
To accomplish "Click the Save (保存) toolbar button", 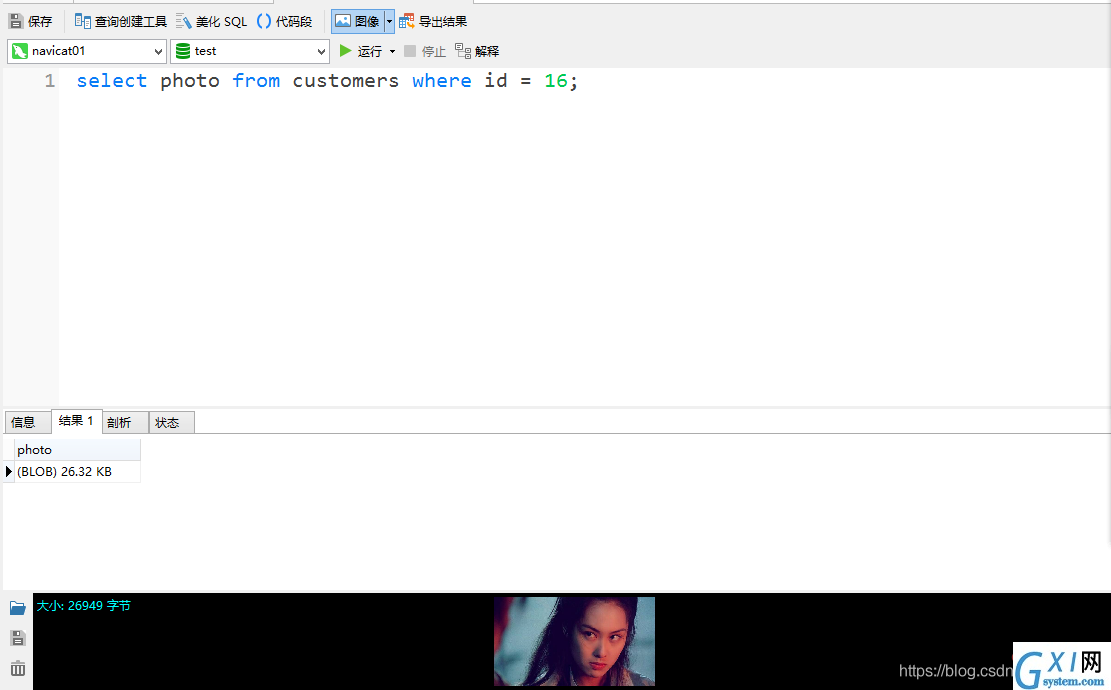I will (x=30, y=21).
